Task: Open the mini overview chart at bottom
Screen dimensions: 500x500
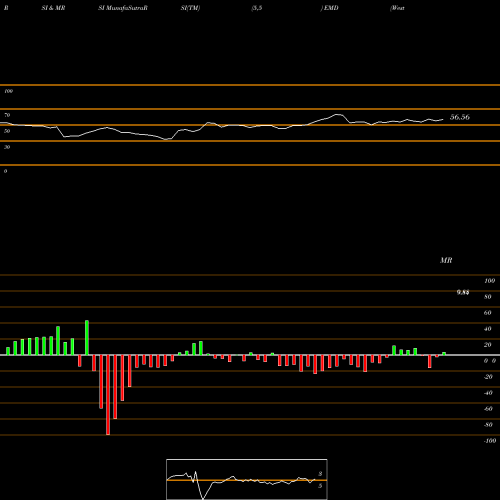Action: click(247, 479)
